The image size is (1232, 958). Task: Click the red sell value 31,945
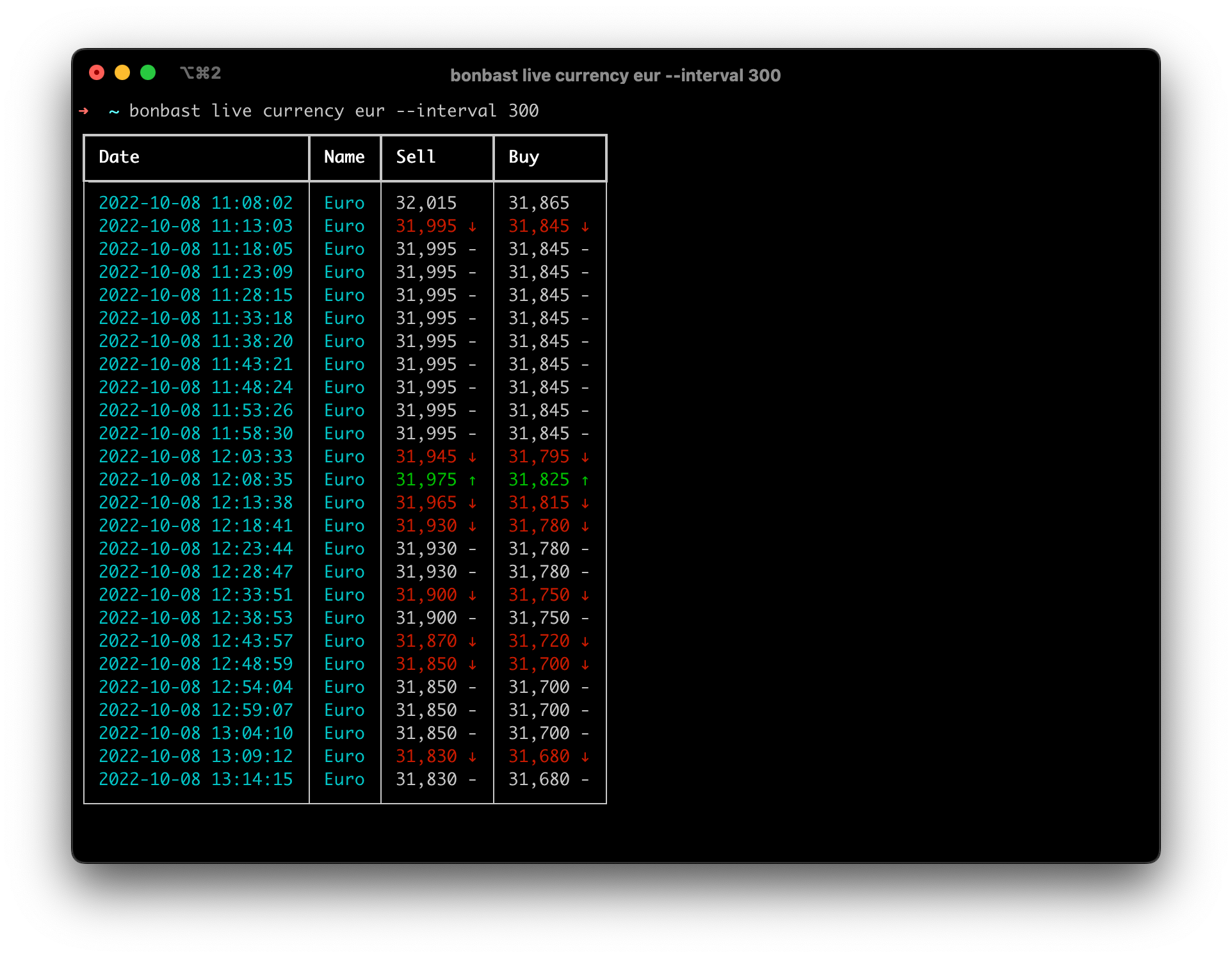426,457
